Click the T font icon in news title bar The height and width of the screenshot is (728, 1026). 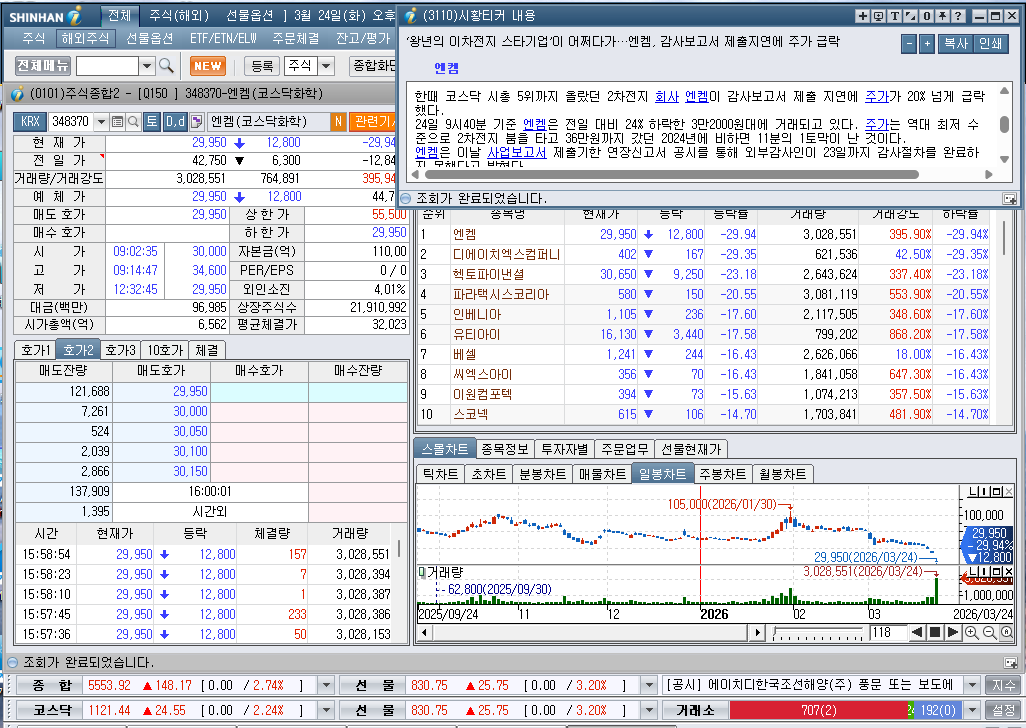(894, 16)
